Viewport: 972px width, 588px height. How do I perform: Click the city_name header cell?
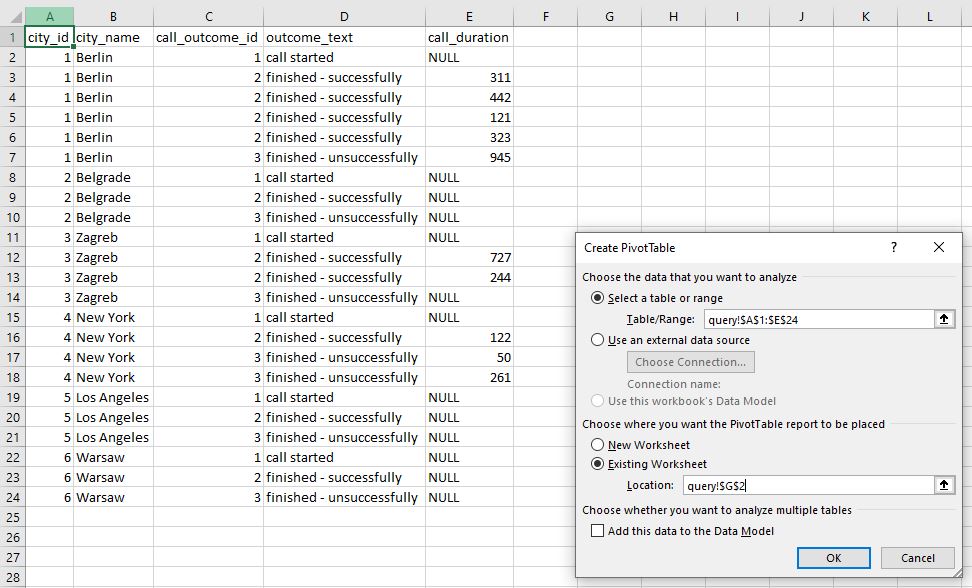(112, 37)
